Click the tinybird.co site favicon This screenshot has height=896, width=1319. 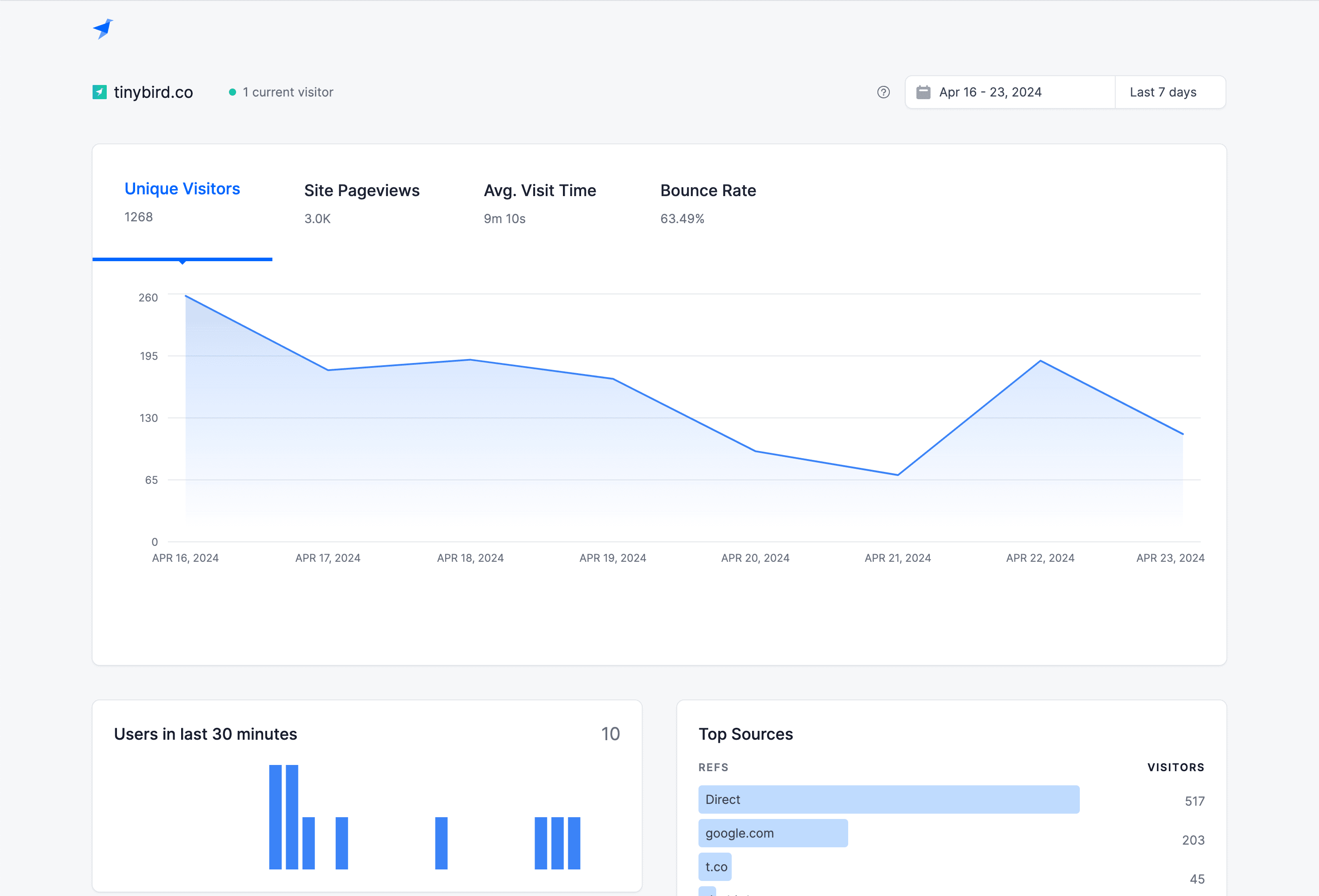pos(99,92)
